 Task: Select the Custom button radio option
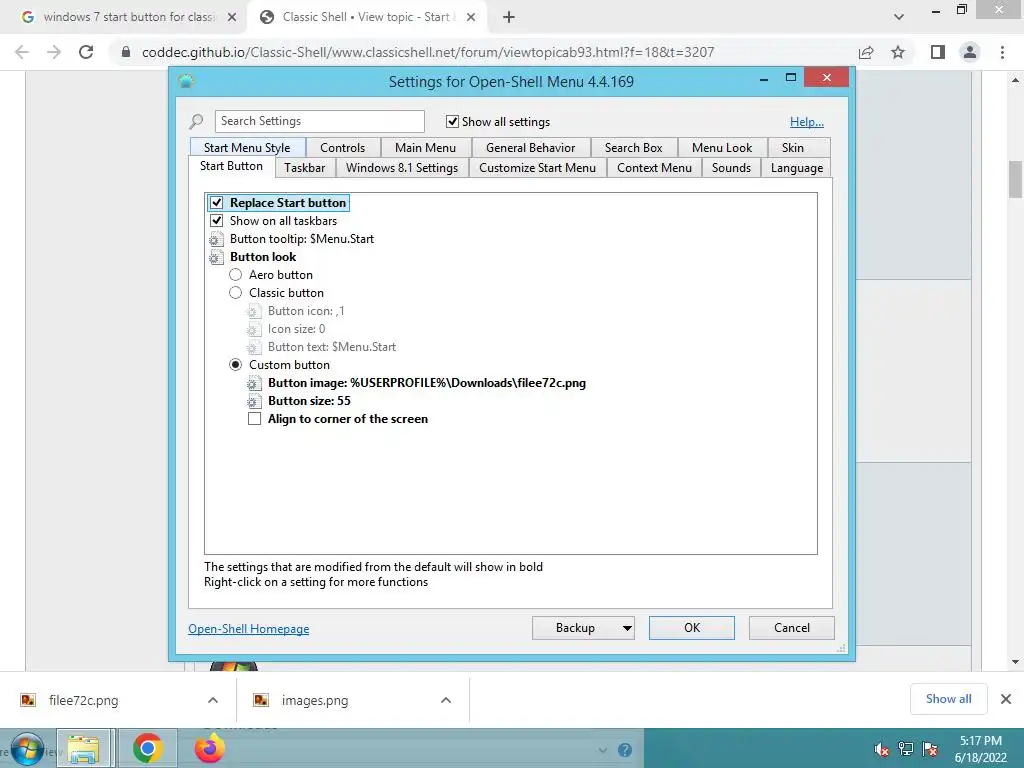tap(236, 365)
